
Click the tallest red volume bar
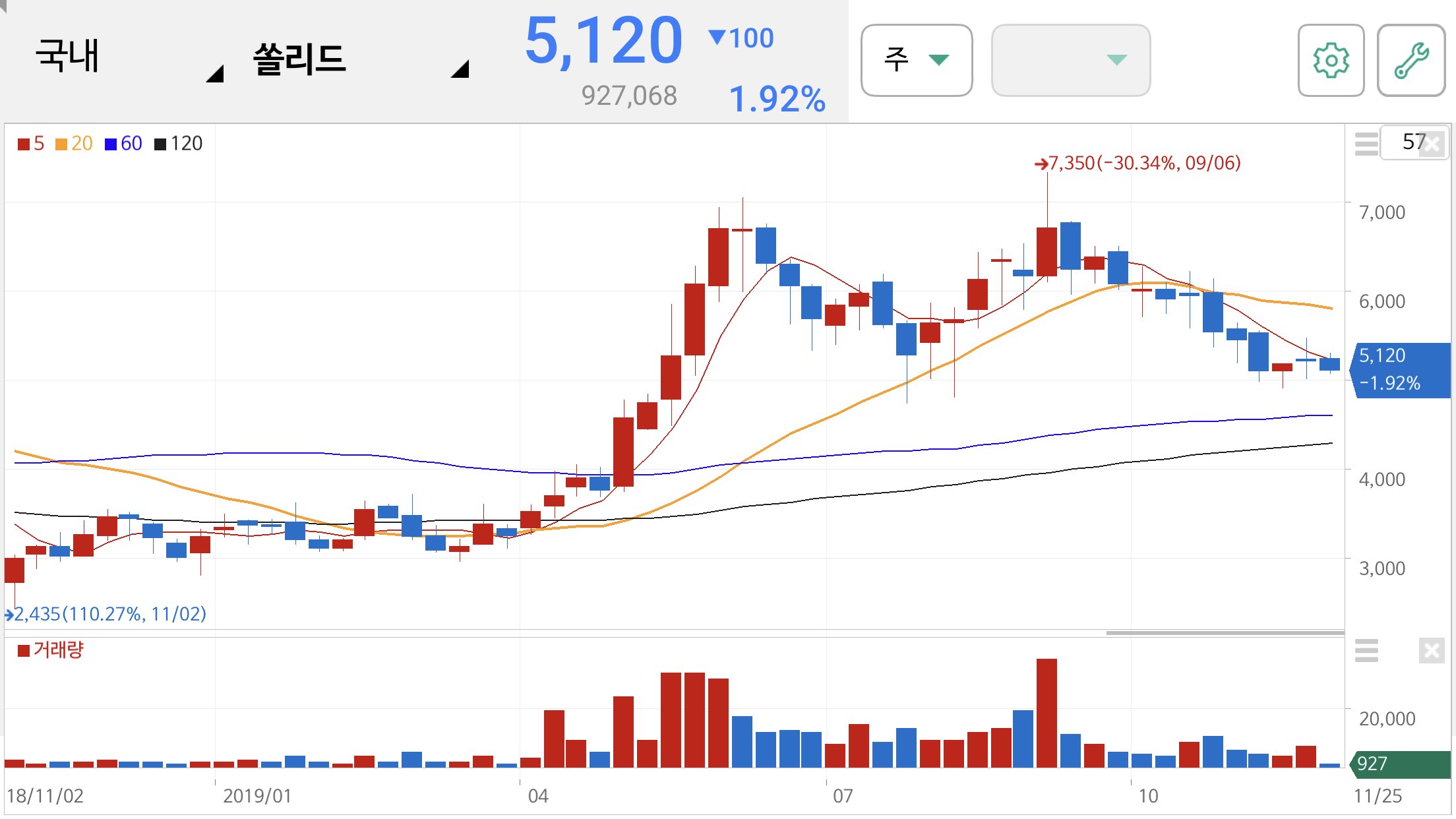(1046, 713)
